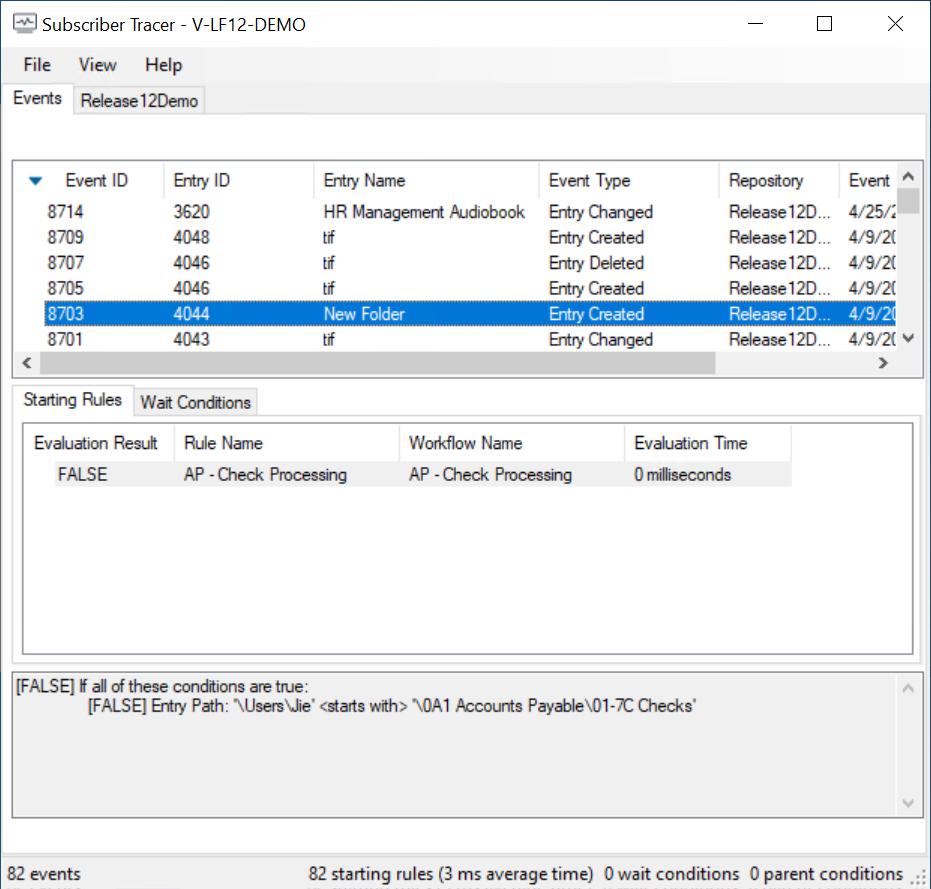Select the AP - Check Processing rule row
The height and width of the screenshot is (889, 931).
click(x=265, y=475)
